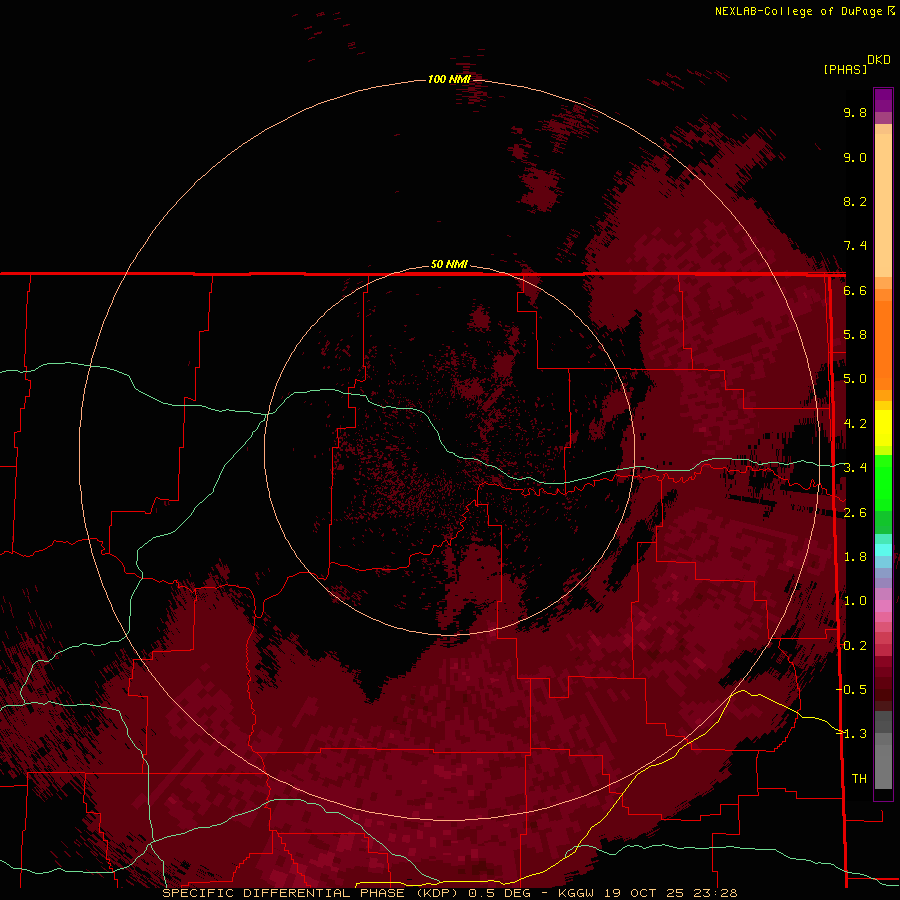Screen dimensions: 900x900
Task: Click the TH label on color scale
Action: click(x=859, y=779)
